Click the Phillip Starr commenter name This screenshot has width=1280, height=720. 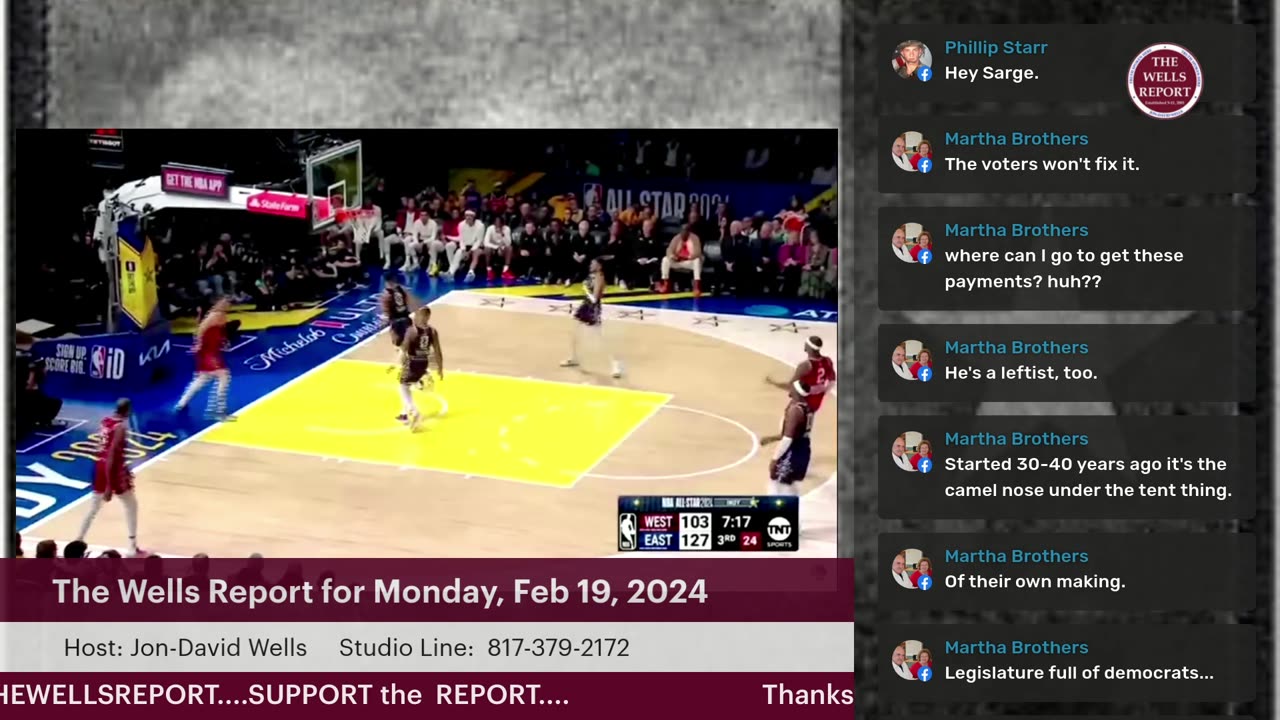pyautogui.click(x=996, y=47)
